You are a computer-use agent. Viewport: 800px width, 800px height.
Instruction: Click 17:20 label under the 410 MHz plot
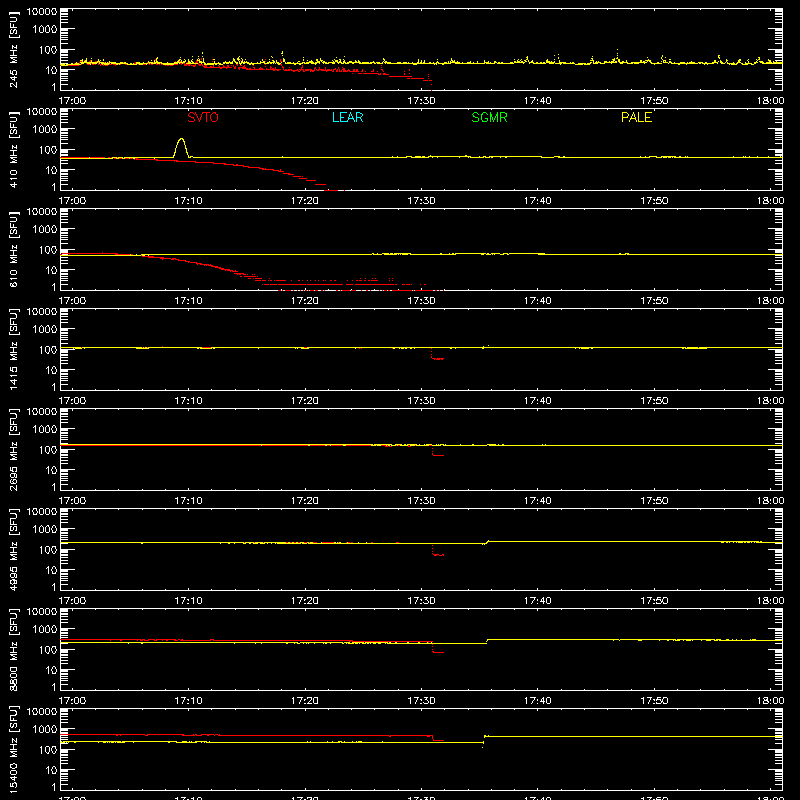pos(305,201)
